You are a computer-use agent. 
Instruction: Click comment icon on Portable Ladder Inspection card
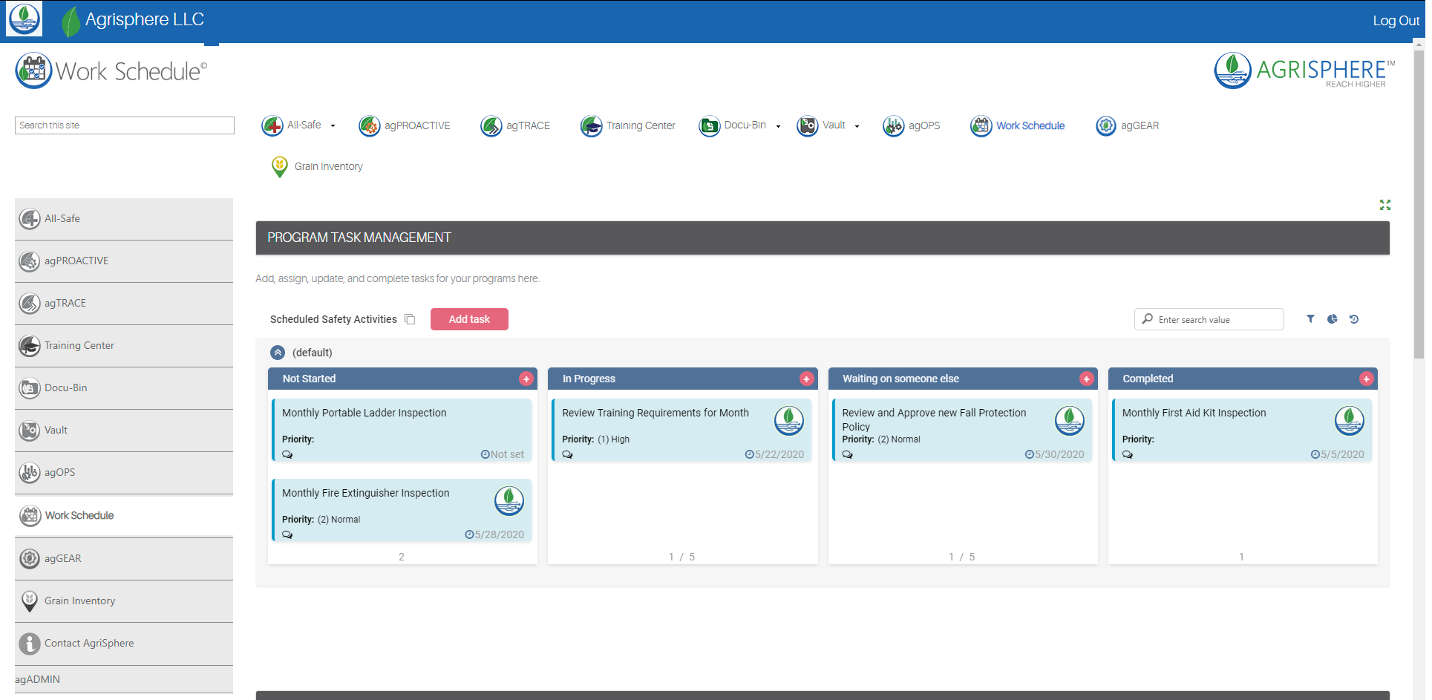288,454
